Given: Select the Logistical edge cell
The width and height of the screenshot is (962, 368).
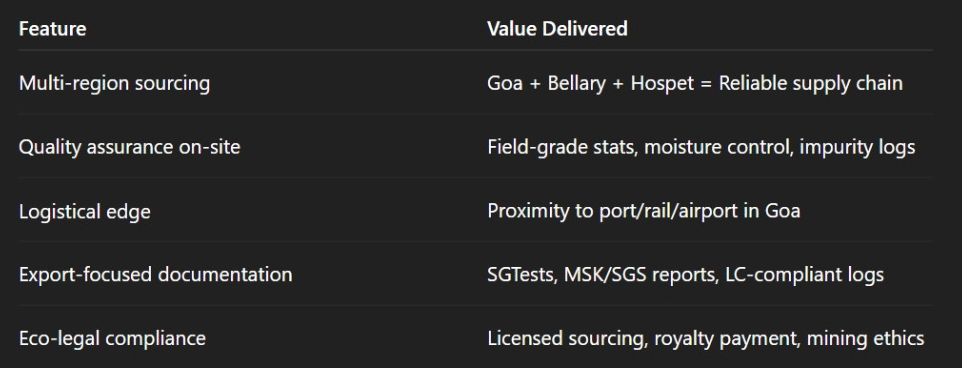Looking at the screenshot, I should point(85,212).
